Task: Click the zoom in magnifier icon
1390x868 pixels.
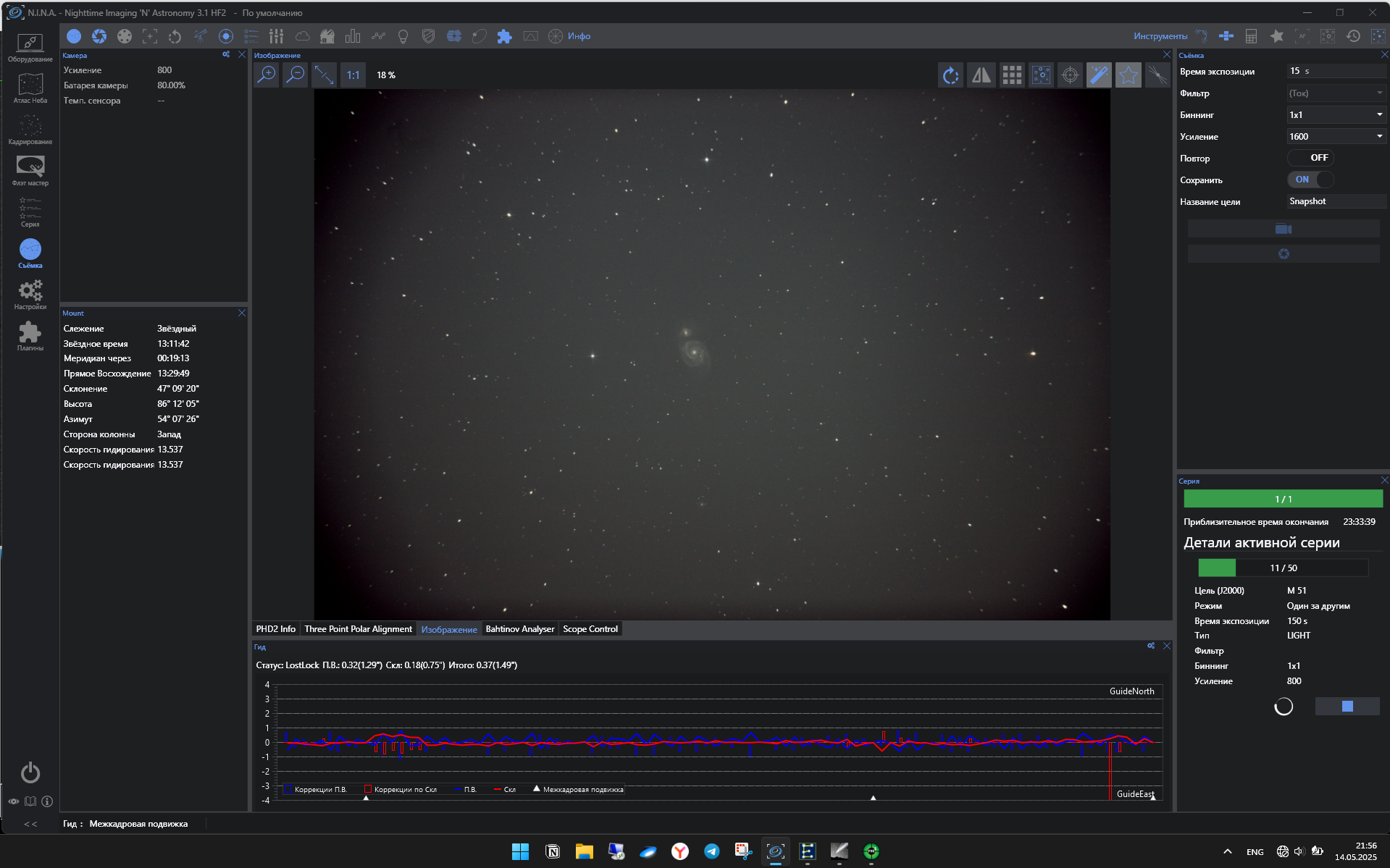Action: click(267, 75)
